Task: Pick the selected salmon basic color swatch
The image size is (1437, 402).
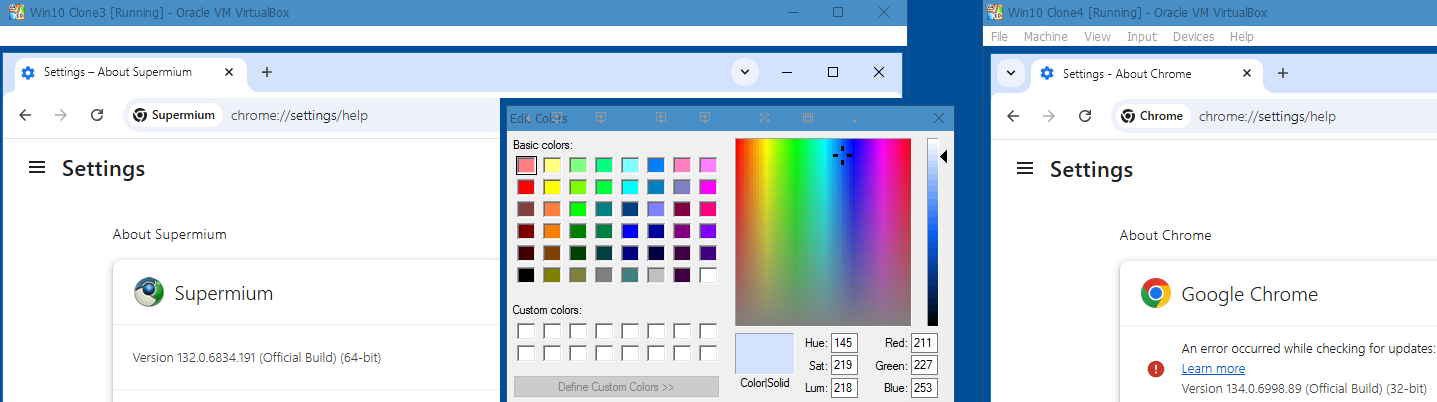Action: pos(526,165)
